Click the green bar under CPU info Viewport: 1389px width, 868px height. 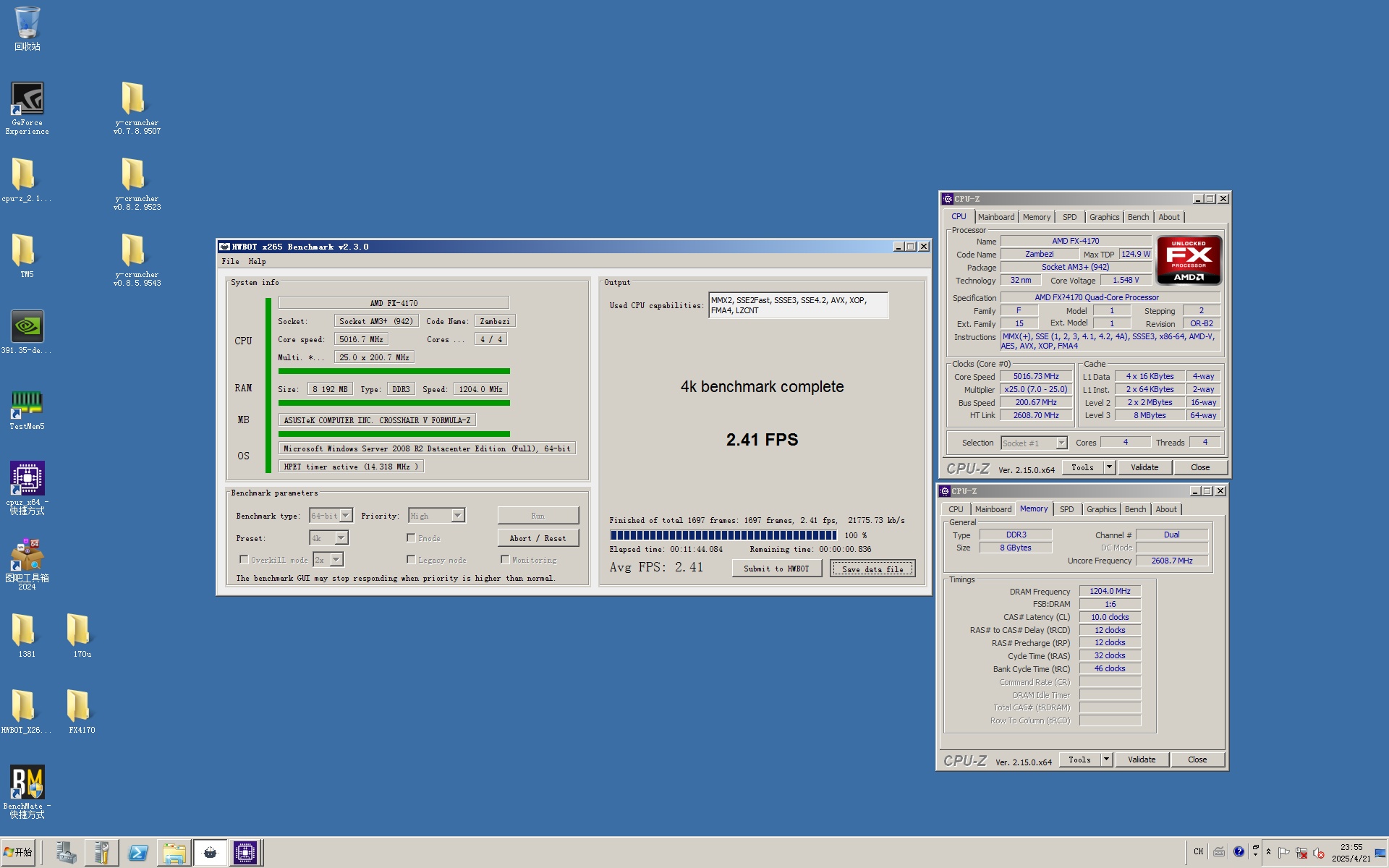[394, 371]
